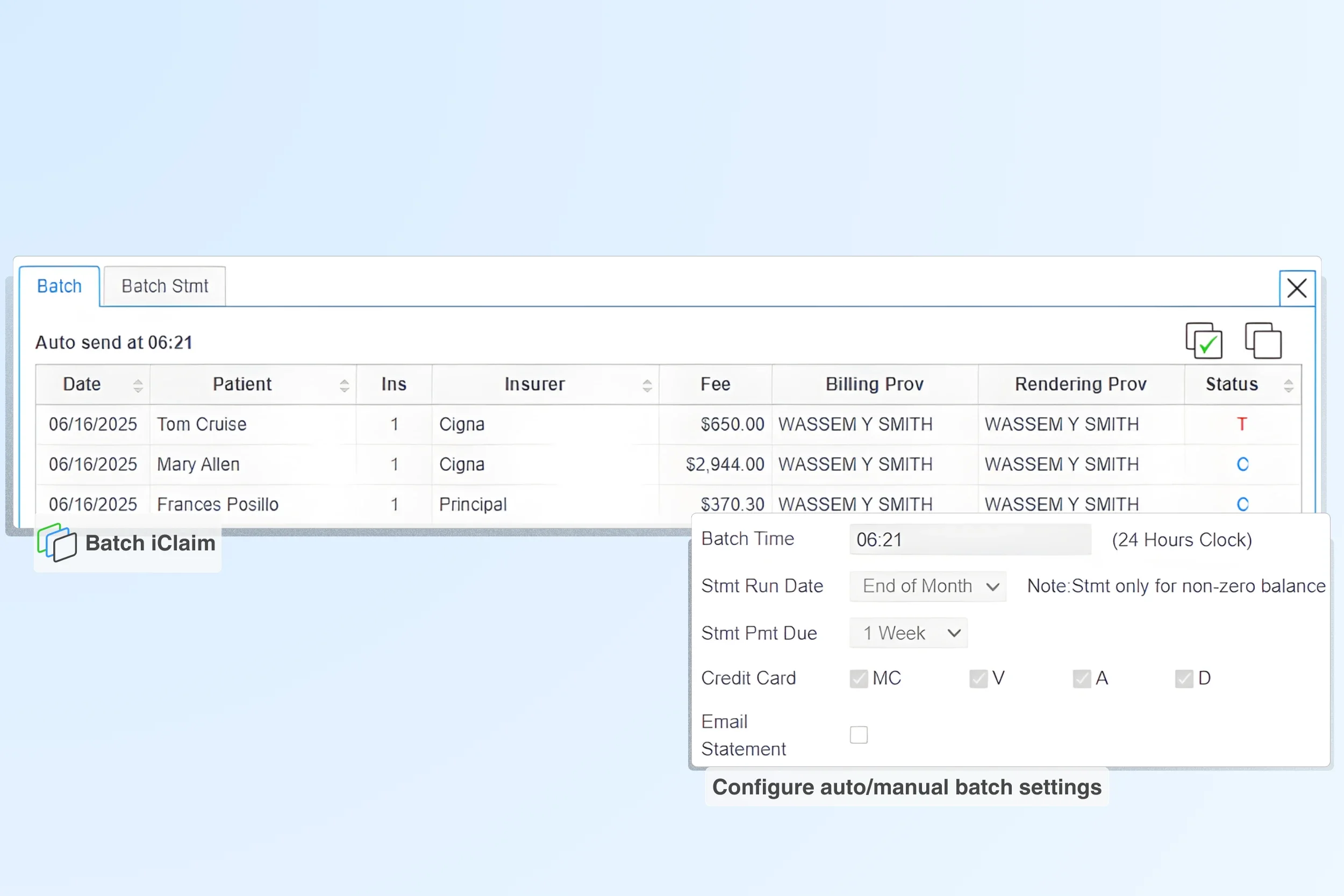Viewport: 1344px width, 896px height.
Task: Close the Batch iClaim dialog
Action: (1297, 289)
